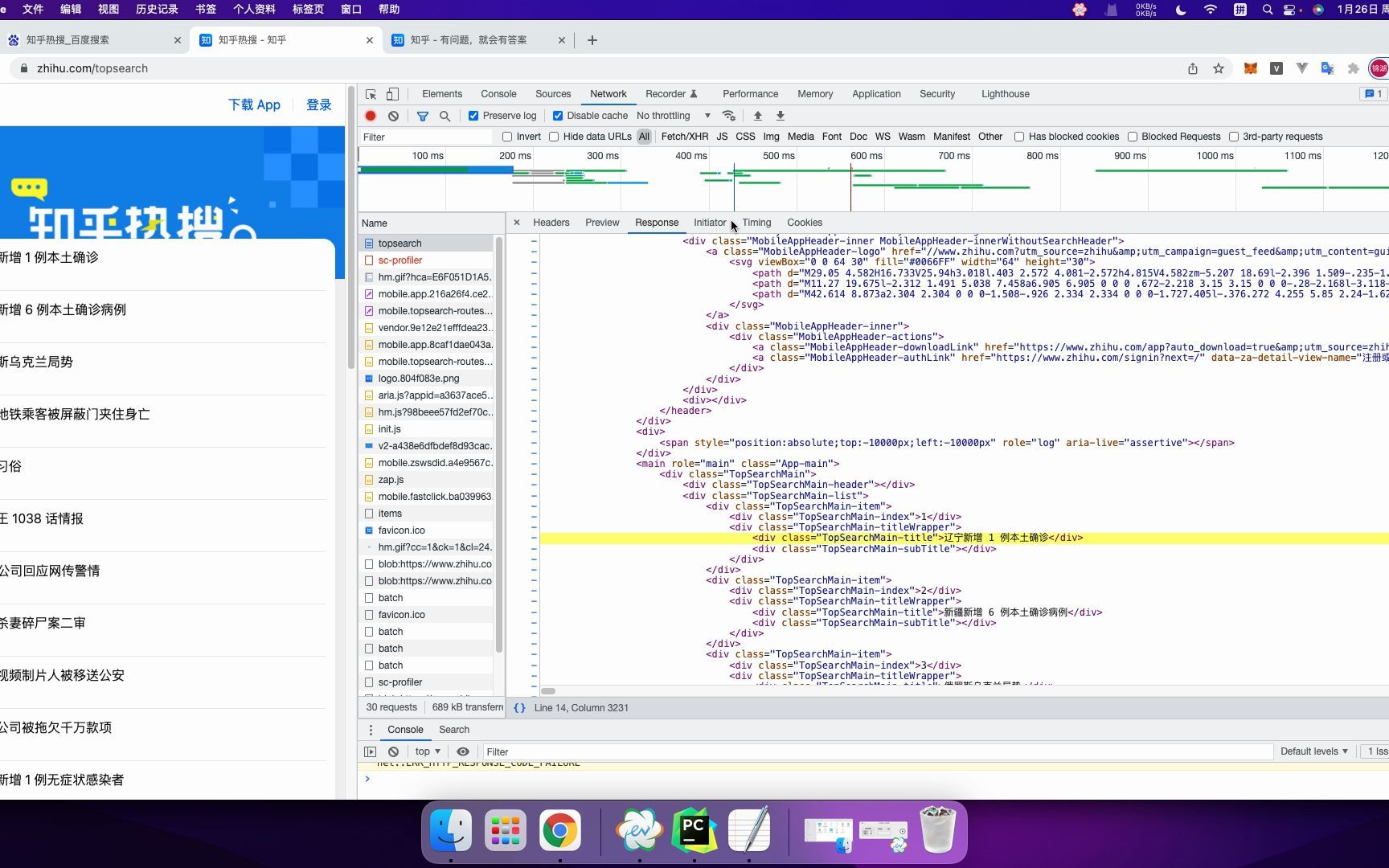The image size is (1389, 868).
Task: Toggle the device toolbar icon
Action: tap(392, 94)
